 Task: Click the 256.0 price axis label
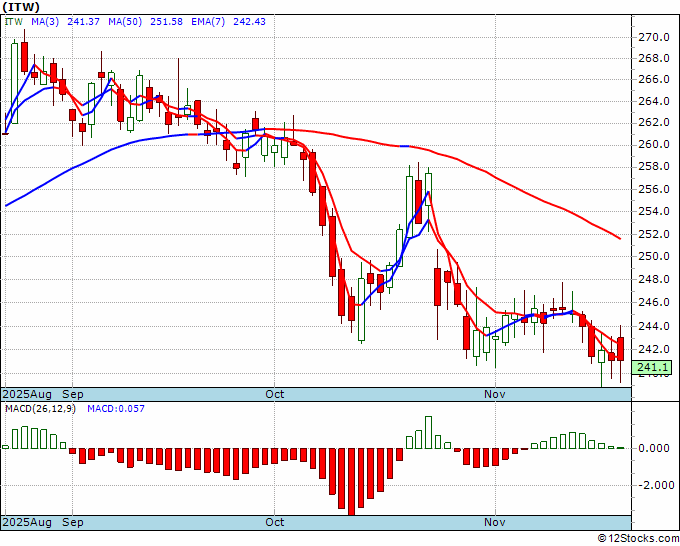coord(654,190)
